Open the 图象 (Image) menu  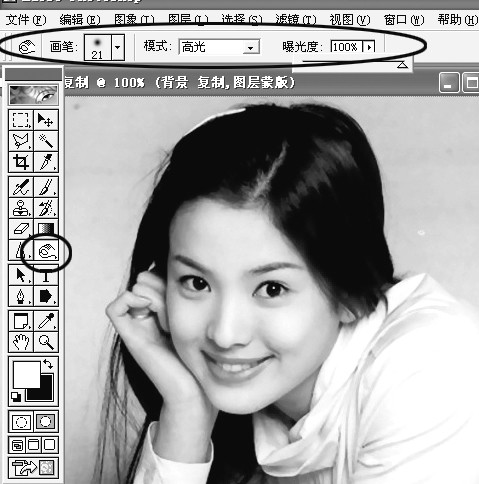point(134,20)
